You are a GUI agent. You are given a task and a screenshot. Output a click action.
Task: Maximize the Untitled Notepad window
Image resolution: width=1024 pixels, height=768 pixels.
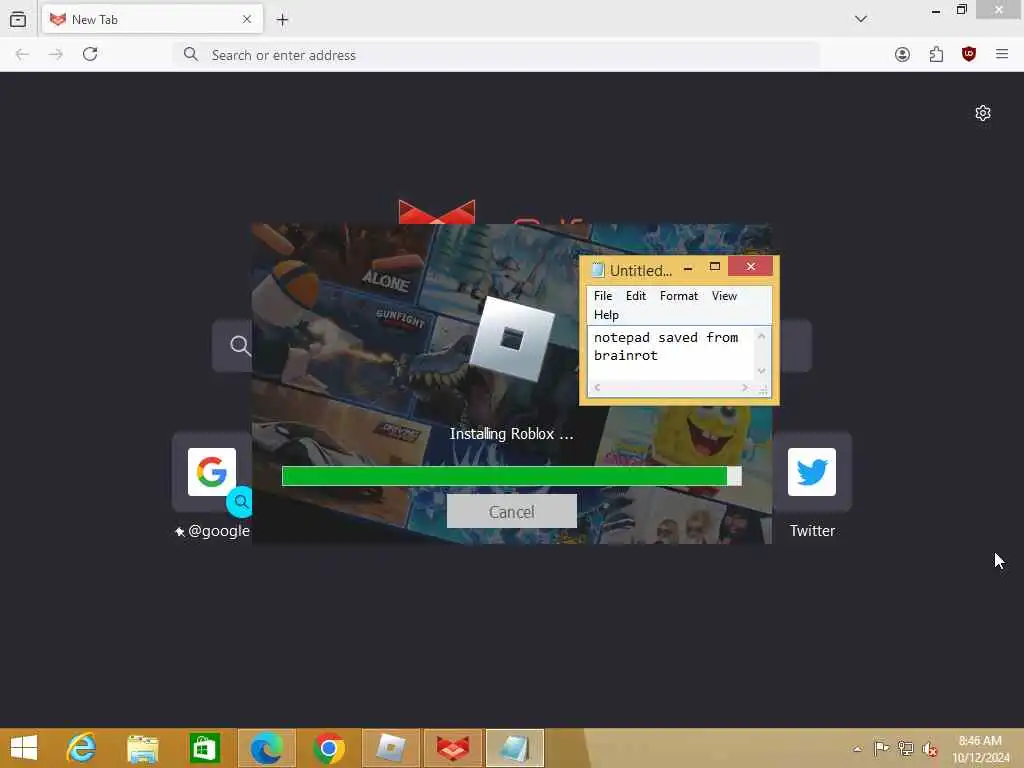[x=714, y=266]
